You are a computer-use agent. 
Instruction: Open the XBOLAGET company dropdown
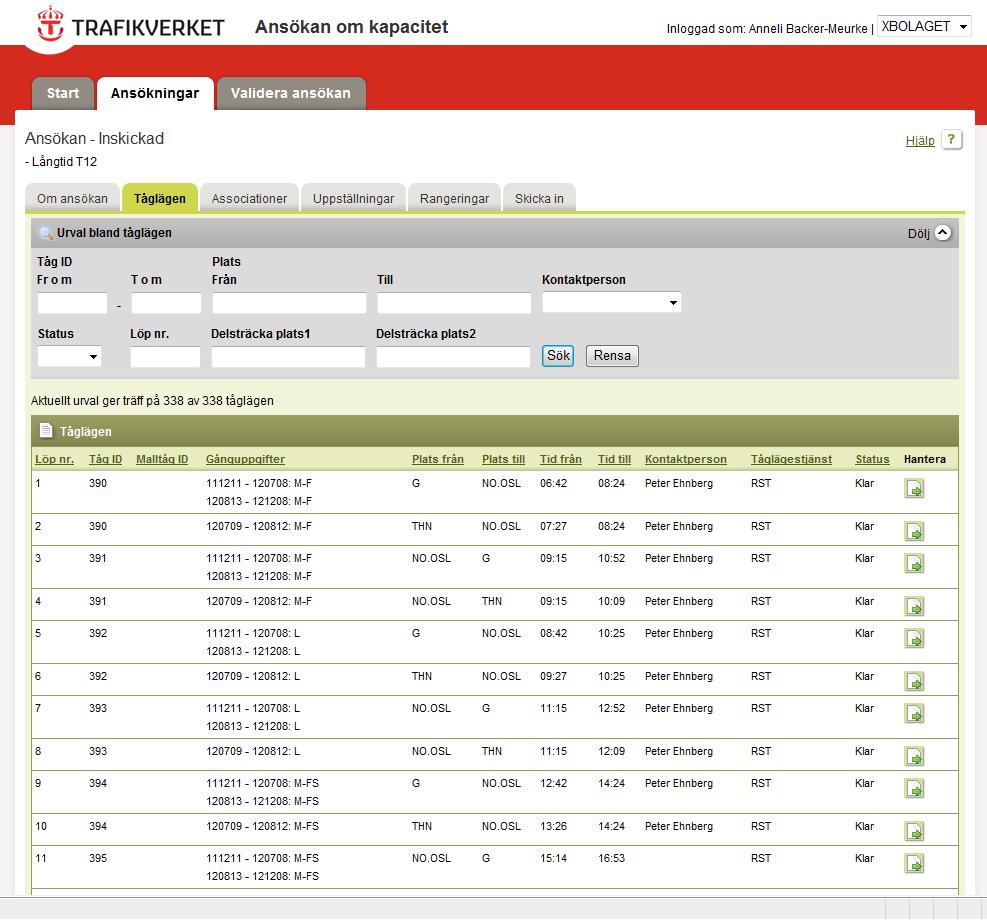coord(924,26)
